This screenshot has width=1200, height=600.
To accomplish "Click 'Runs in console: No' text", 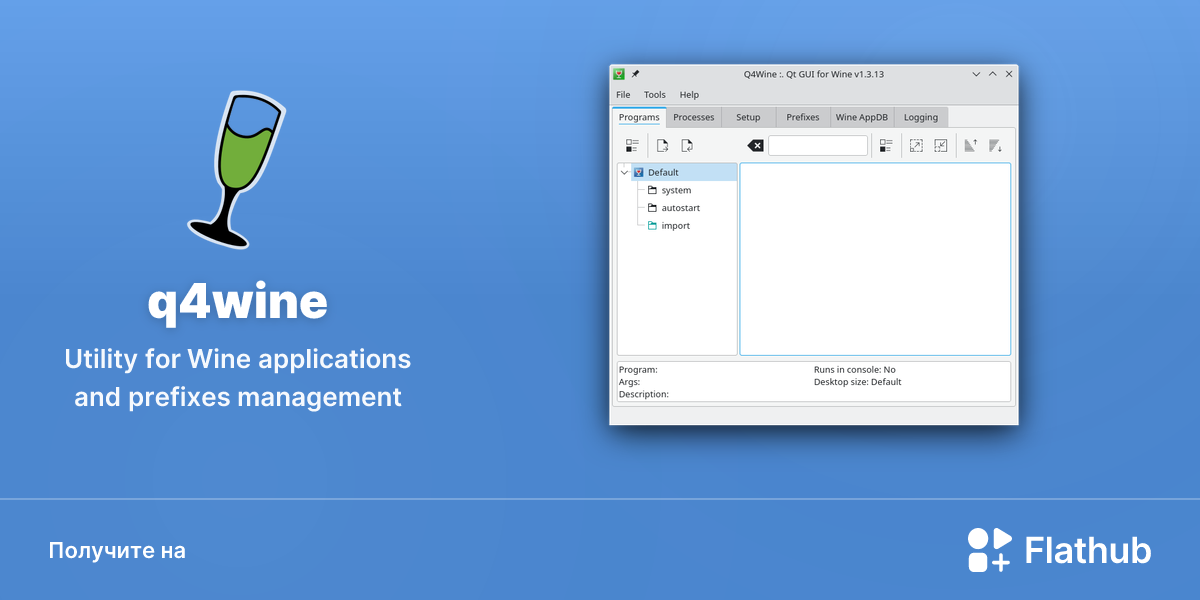I will click(855, 370).
